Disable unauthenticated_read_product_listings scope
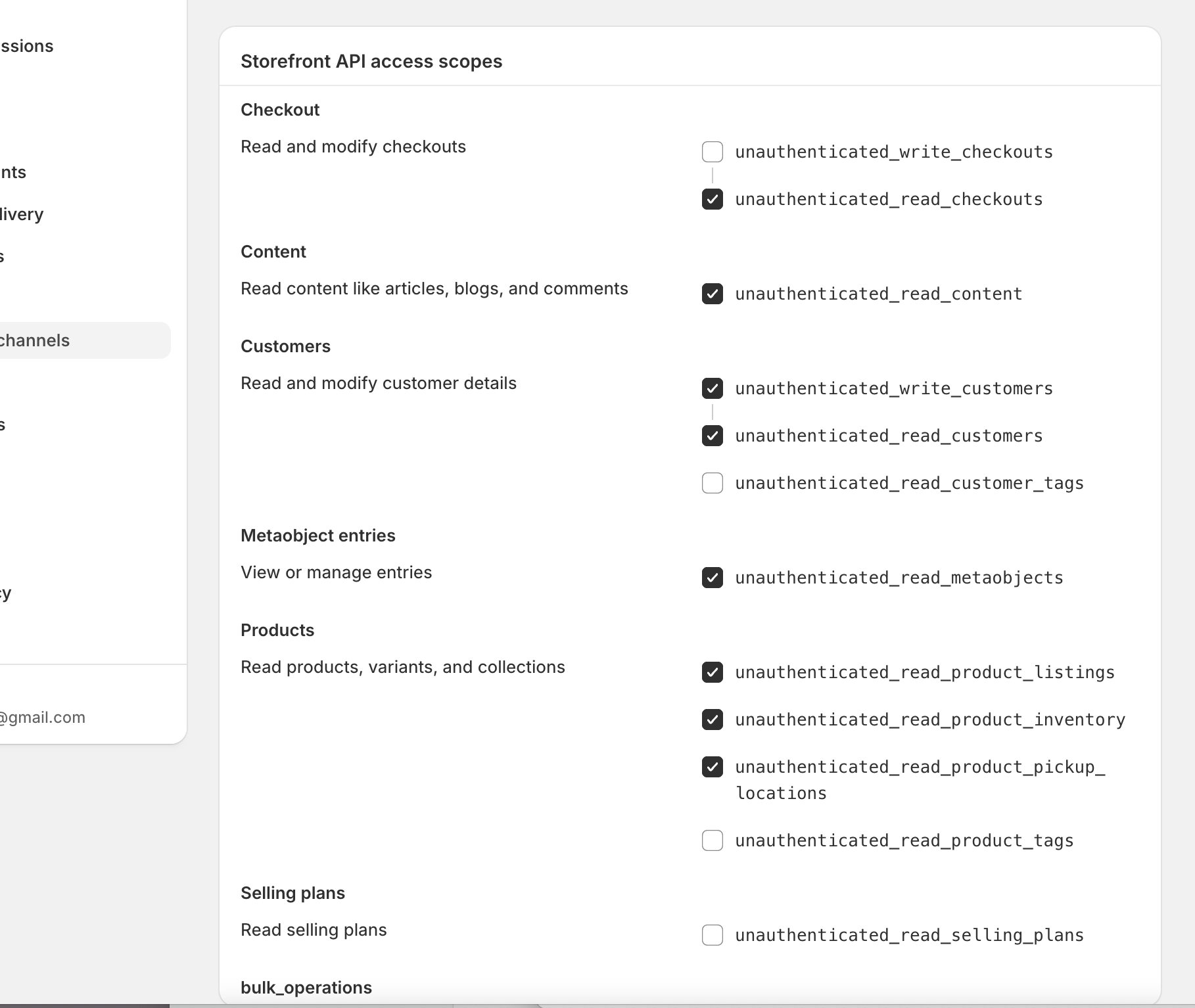The height and width of the screenshot is (1008, 1195). tap(713, 672)
